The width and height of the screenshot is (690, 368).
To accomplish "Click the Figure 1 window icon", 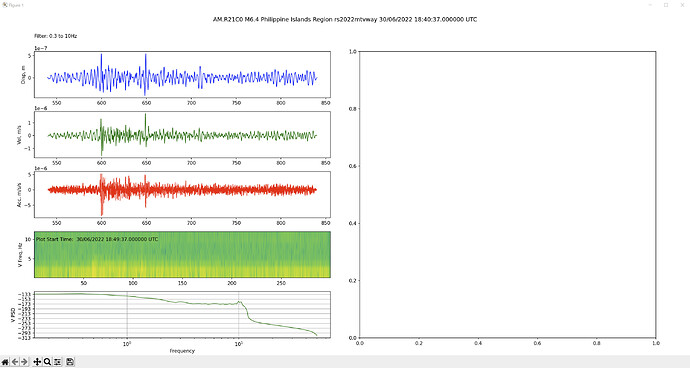I will click(x=5, y=5).
